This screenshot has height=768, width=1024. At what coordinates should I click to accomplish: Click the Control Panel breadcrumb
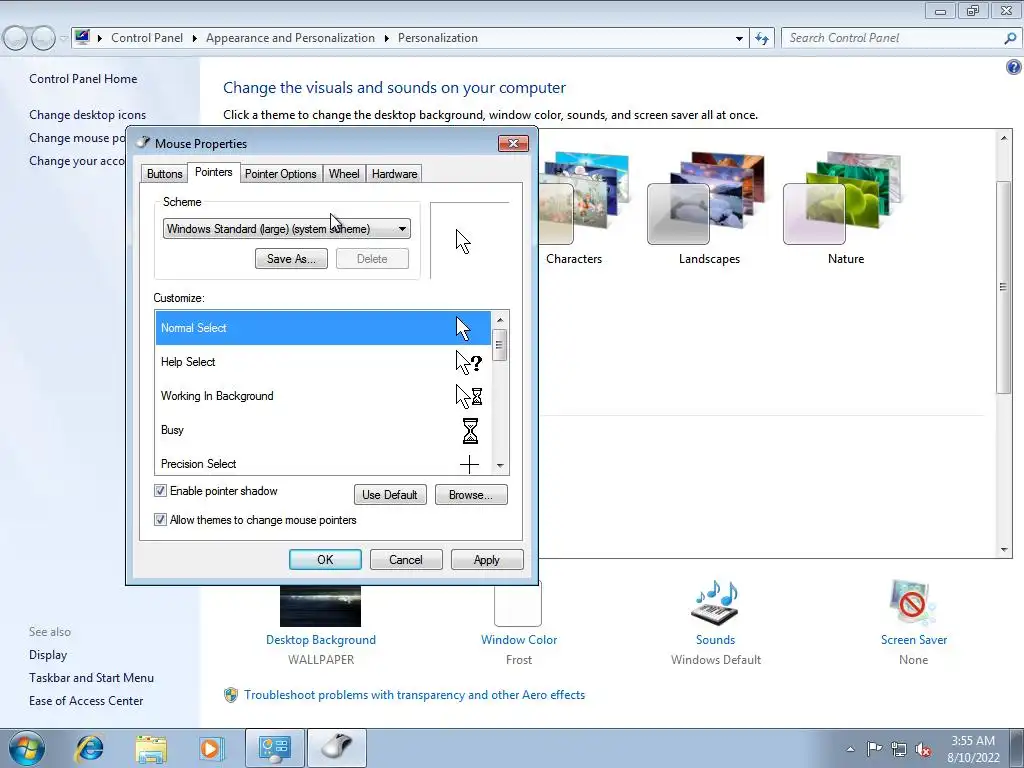147,38
